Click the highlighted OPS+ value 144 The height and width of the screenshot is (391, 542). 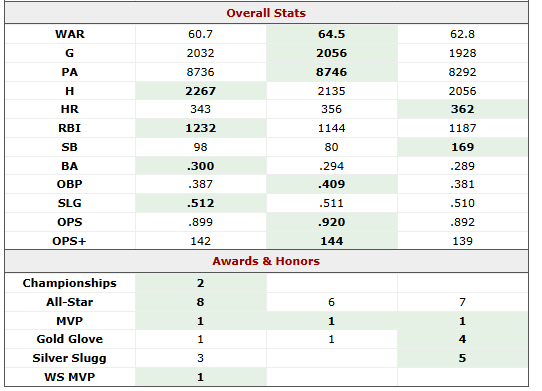[x=331, y=241]
